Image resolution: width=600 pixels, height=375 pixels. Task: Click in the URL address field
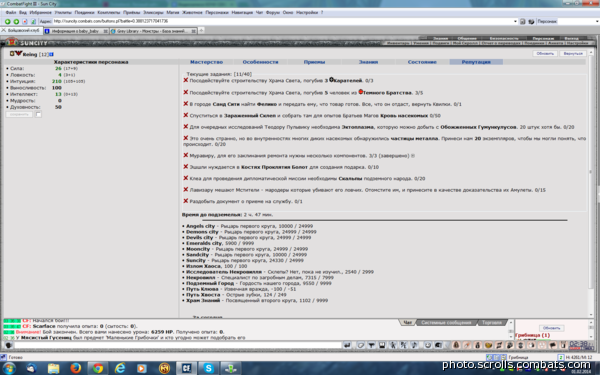(x=283, y=21)
